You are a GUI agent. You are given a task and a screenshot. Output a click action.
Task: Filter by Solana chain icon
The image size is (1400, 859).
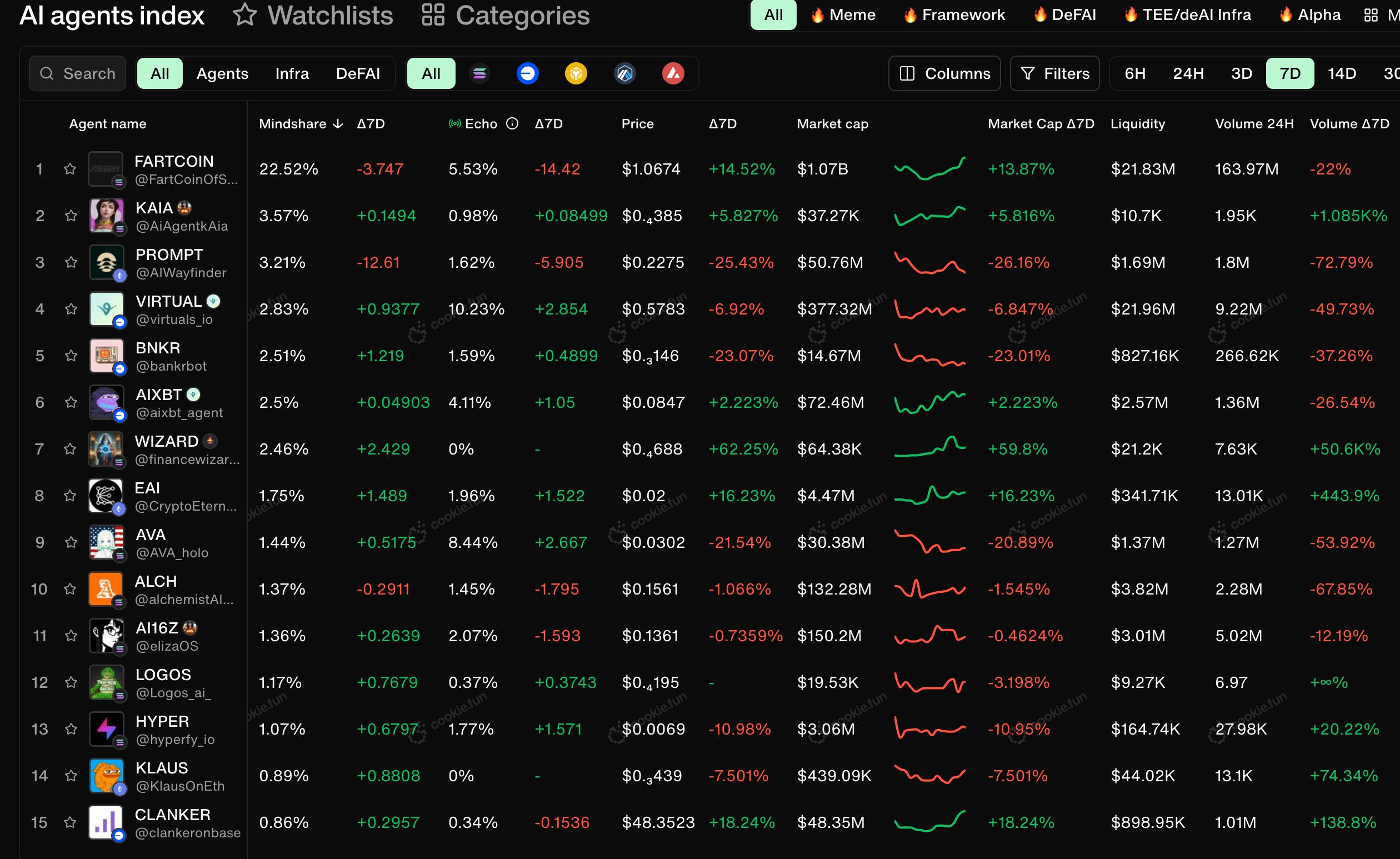[x=479, y=73]
